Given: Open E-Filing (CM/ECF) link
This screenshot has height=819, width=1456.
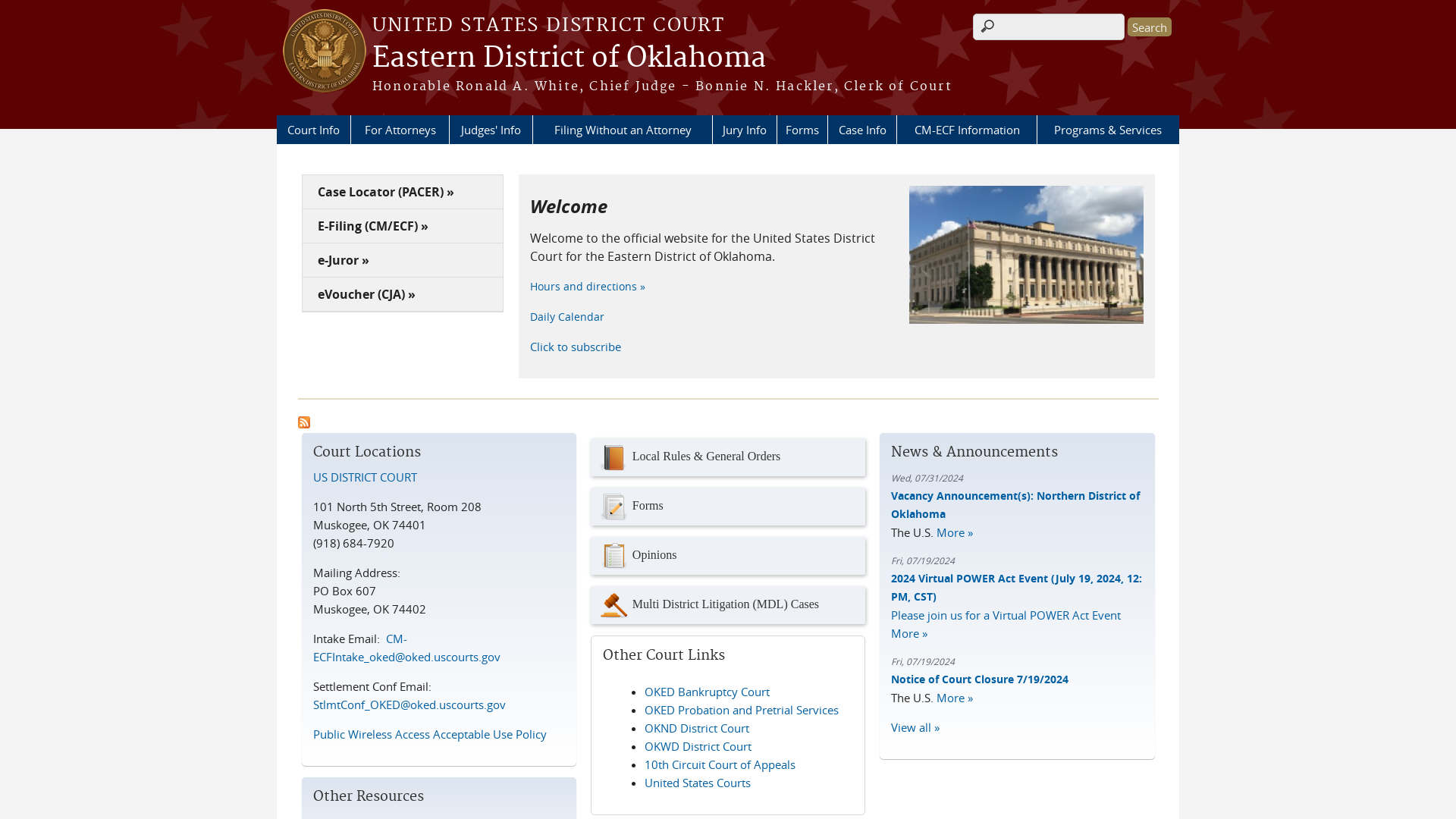Looking at the screenshot, I should point(403,226).
